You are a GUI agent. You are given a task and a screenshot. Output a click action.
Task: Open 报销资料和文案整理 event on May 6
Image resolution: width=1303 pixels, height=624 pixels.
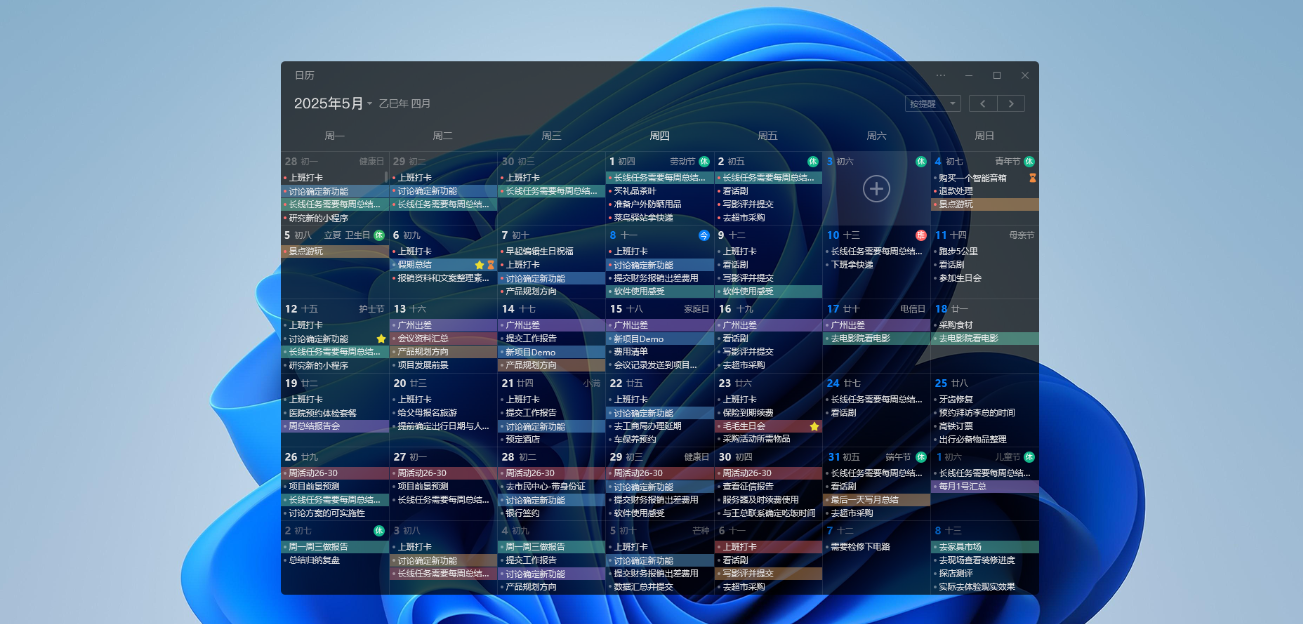coord(443,278)
